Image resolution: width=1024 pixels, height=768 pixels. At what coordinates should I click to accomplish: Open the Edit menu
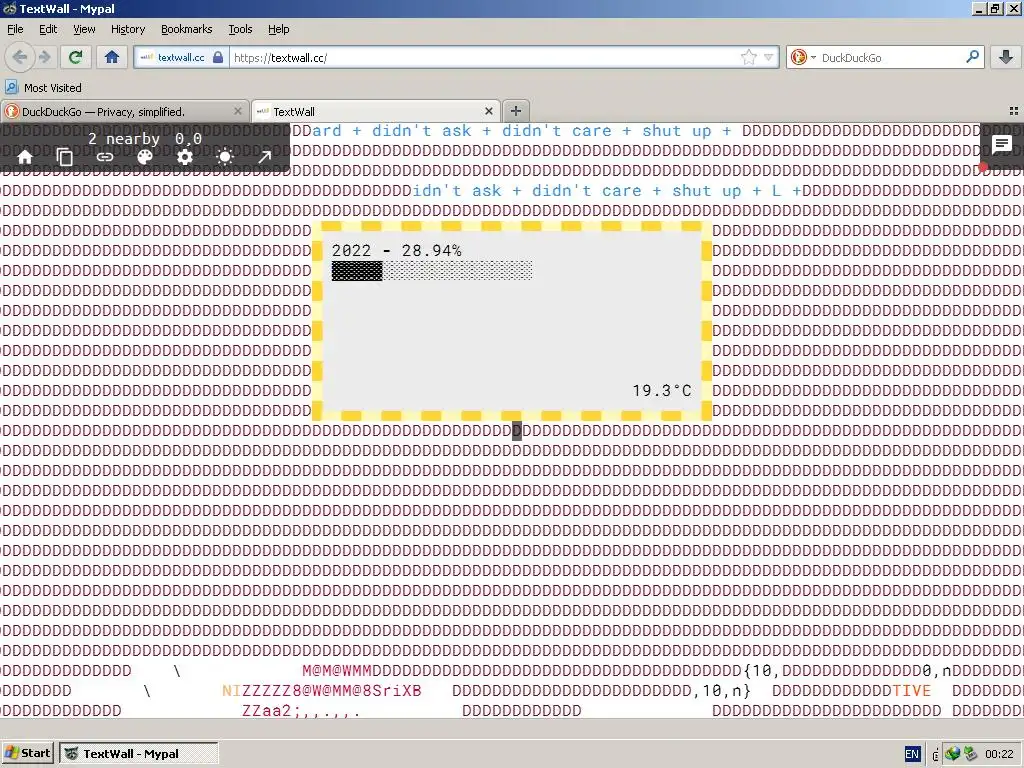pos(48,29)
